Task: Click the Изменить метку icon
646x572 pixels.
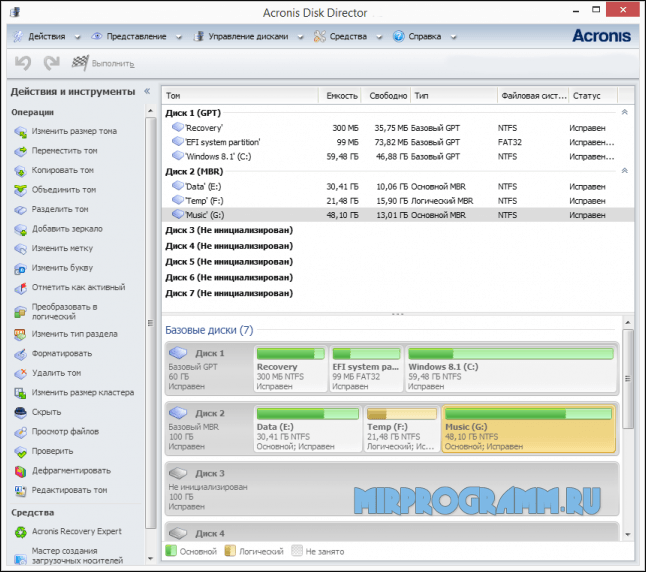Action: [x=20, y=248]
